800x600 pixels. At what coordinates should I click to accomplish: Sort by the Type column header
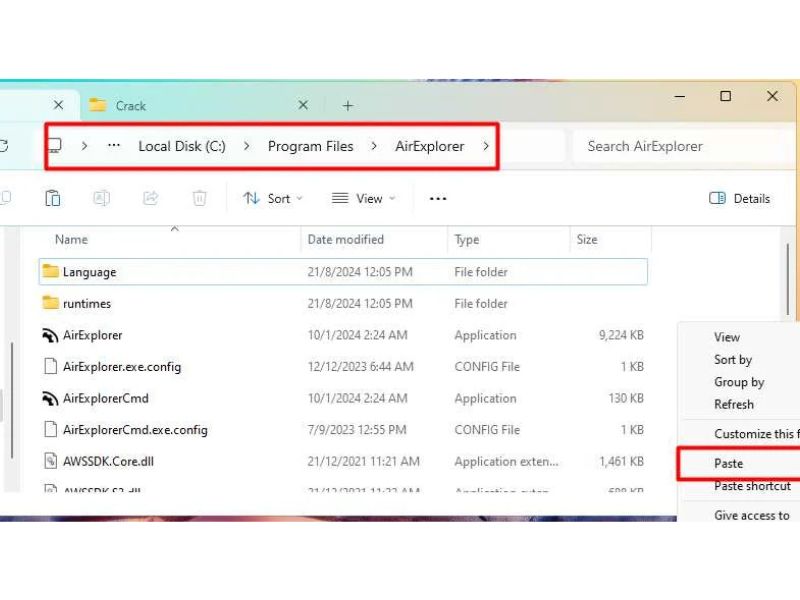pos(467,240)
